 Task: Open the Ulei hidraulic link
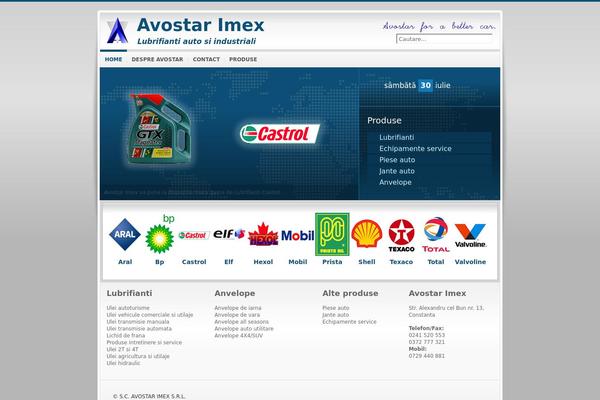(123, 363)
